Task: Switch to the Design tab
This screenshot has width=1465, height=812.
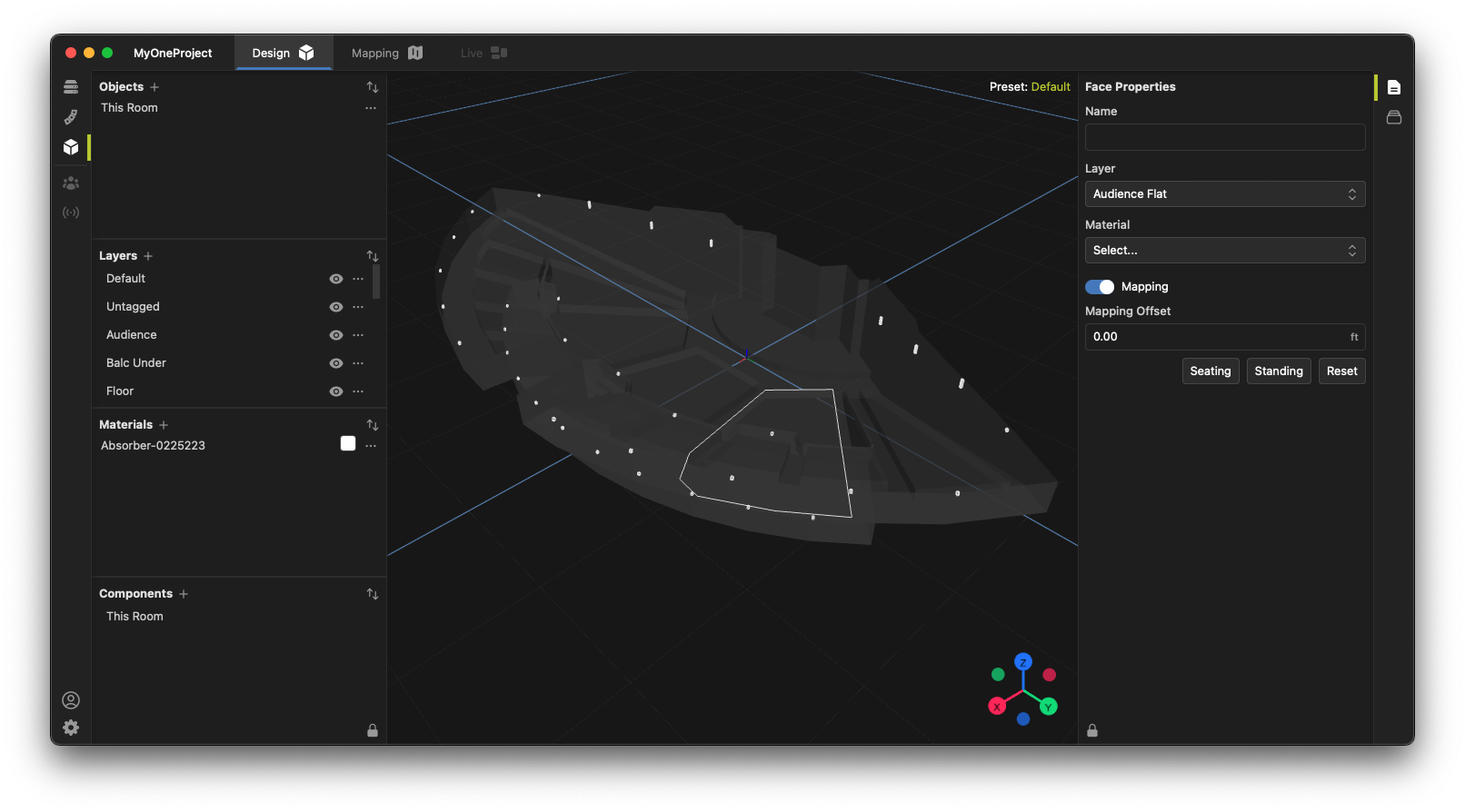Action: click(x=283, y=54)
